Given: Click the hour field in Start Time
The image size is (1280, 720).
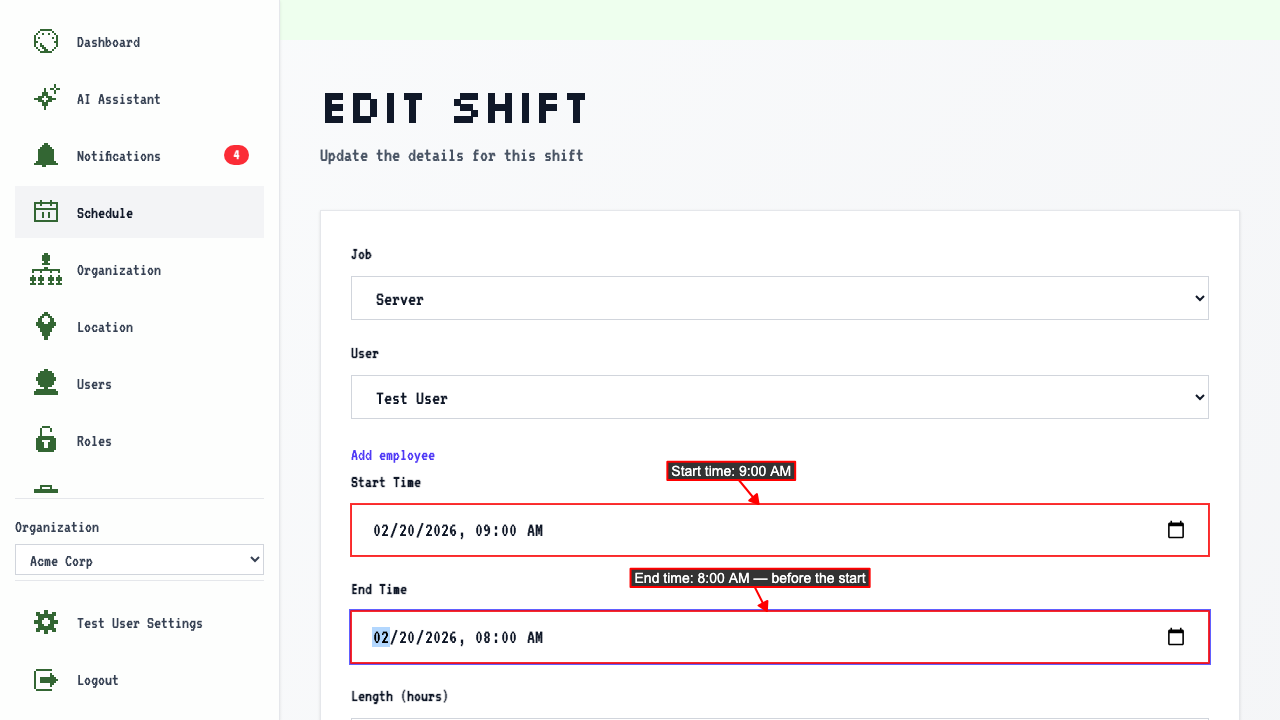Looking at the screenshot, I should coord(483,531).
